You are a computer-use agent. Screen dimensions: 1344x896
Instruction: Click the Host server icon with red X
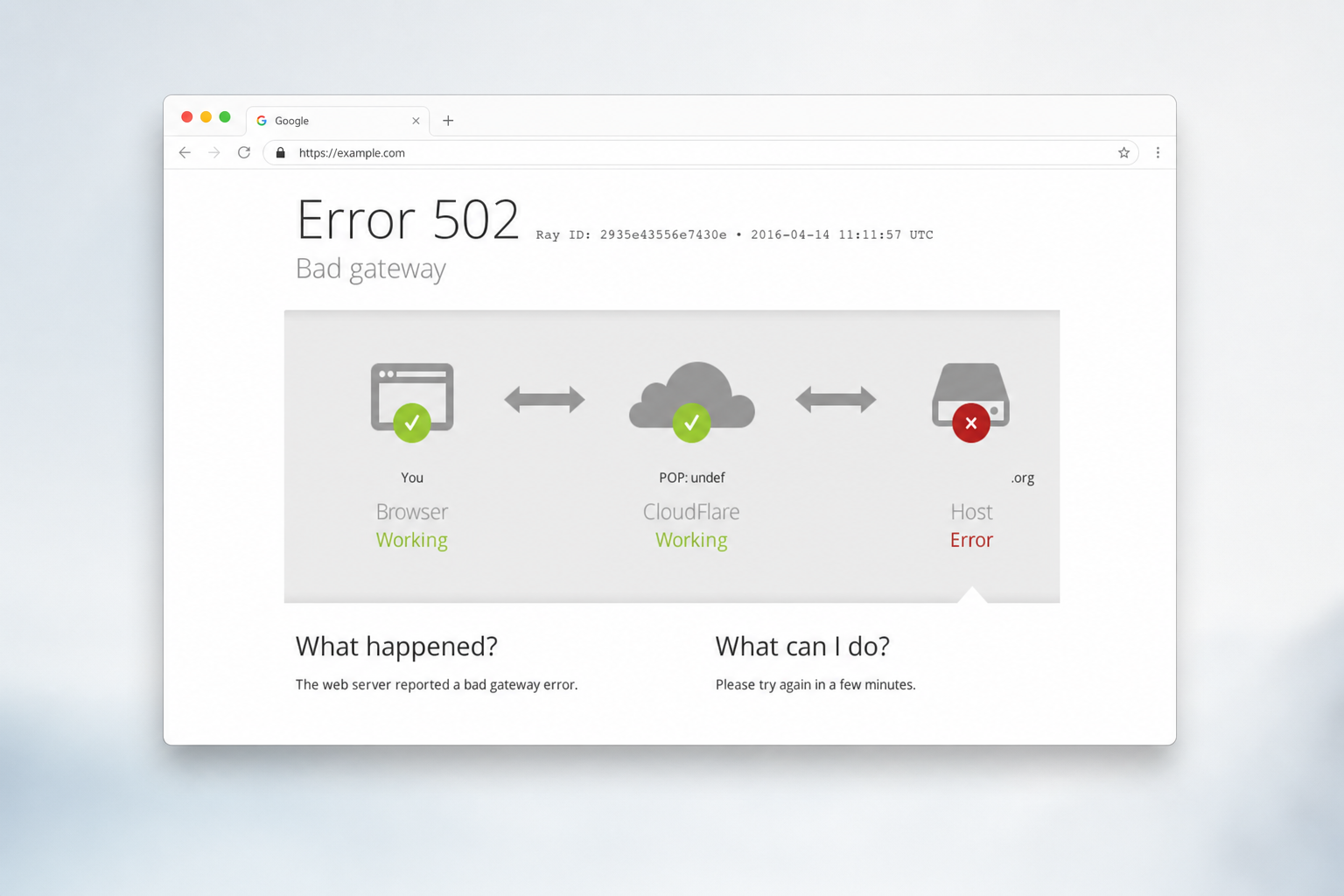coord(971,402)
